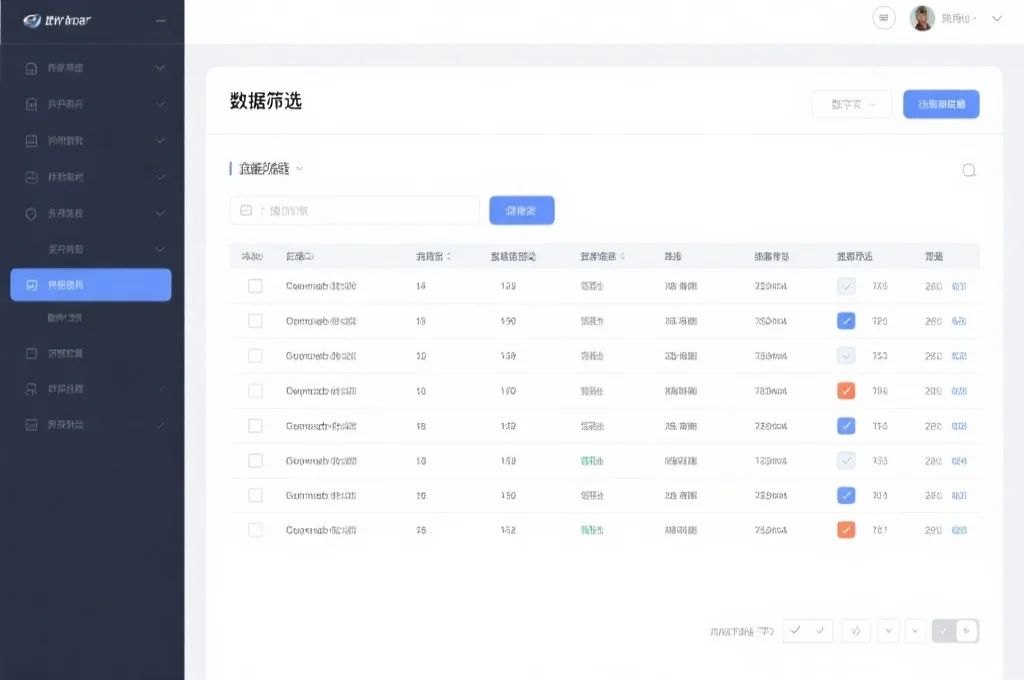Open the search magnifier icon above the table
Viewport: 1024px width, 680px height.
pyautogui.click(x=967, y=171)
